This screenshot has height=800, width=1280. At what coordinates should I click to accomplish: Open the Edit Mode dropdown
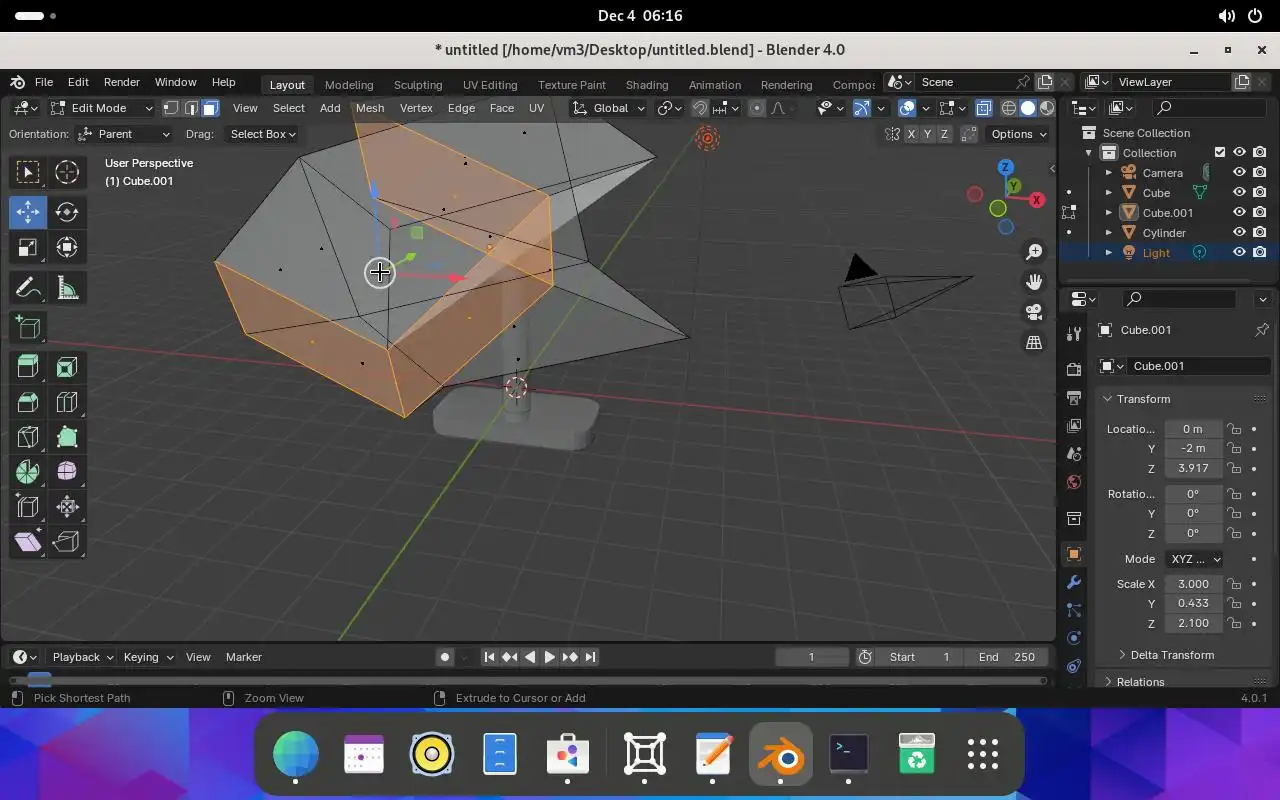point(101,108)
